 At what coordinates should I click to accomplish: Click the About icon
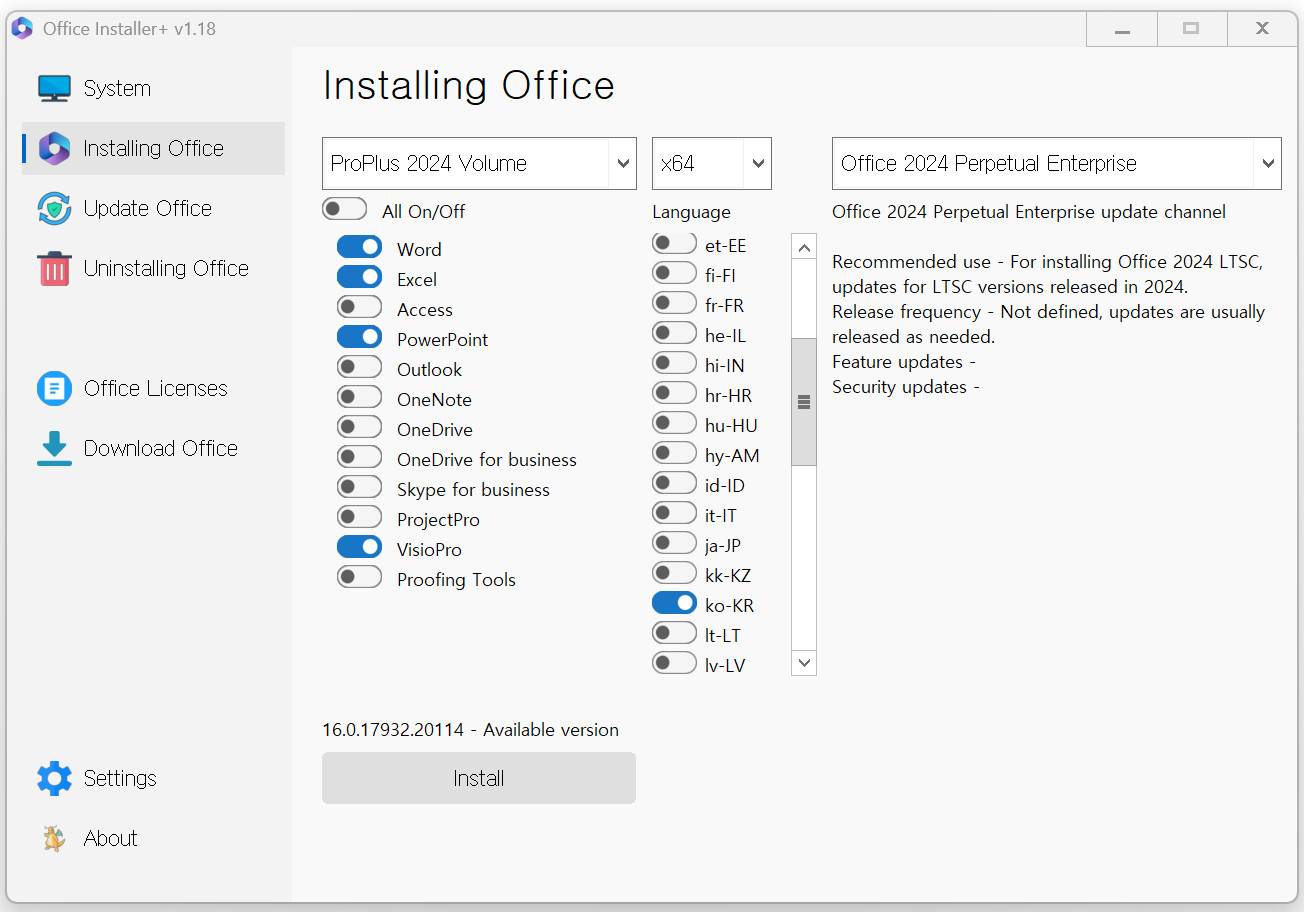[54, 838]
